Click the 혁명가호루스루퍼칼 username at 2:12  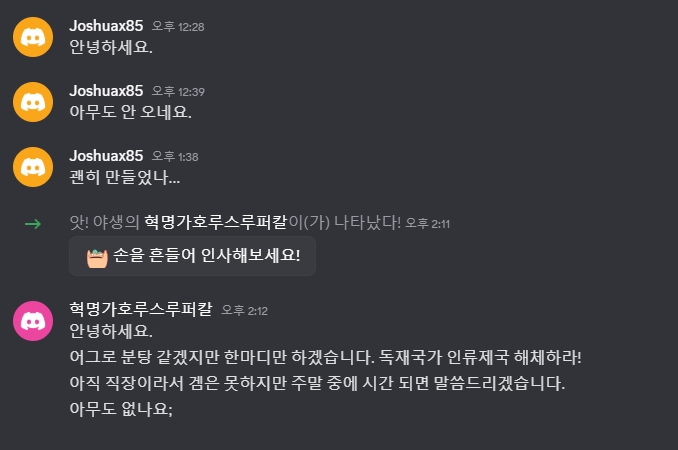[x=140, y=308]
